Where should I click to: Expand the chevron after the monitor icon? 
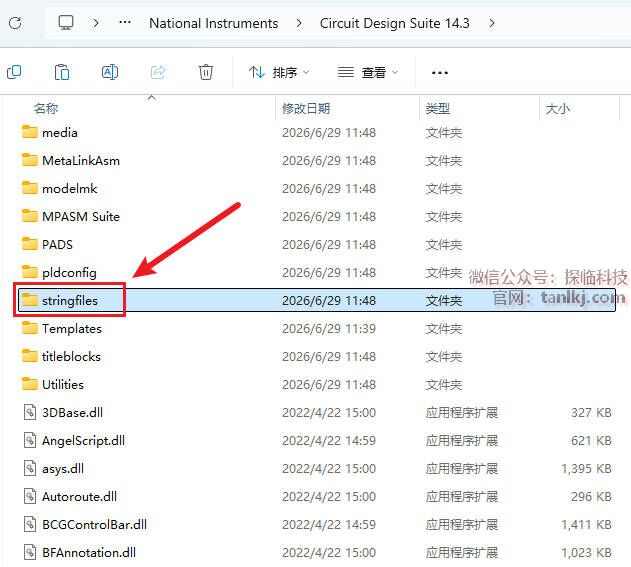pos(96,23)
